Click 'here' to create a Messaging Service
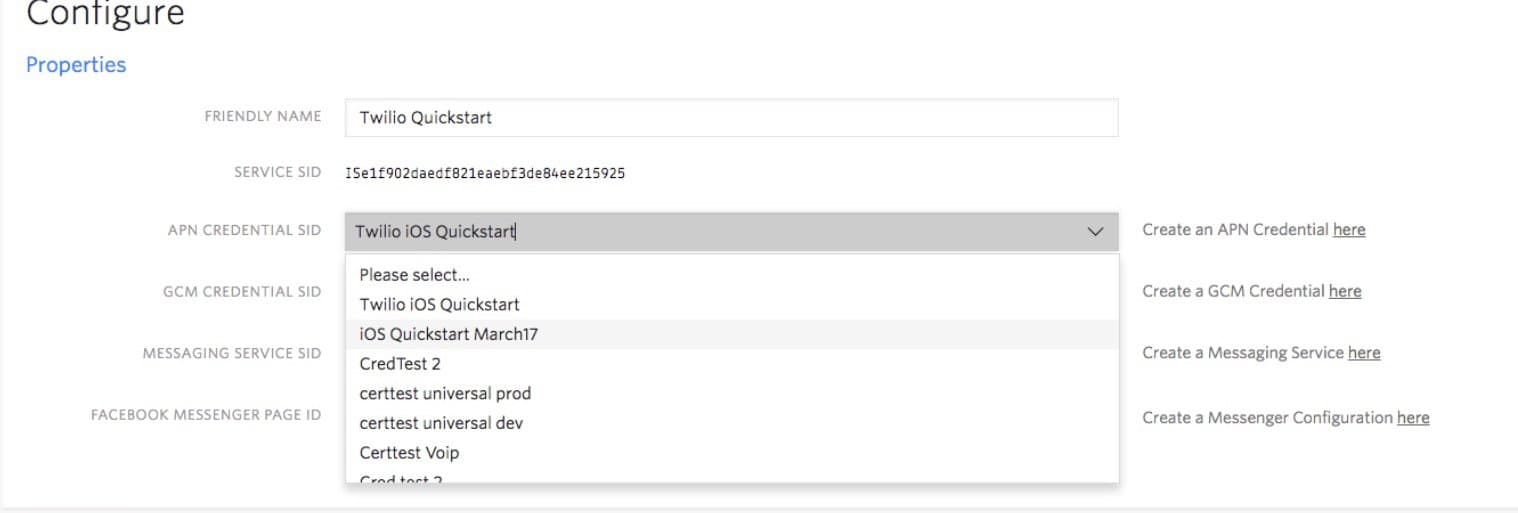This screenshot has height=513, width=1518. click(1363, 353)
